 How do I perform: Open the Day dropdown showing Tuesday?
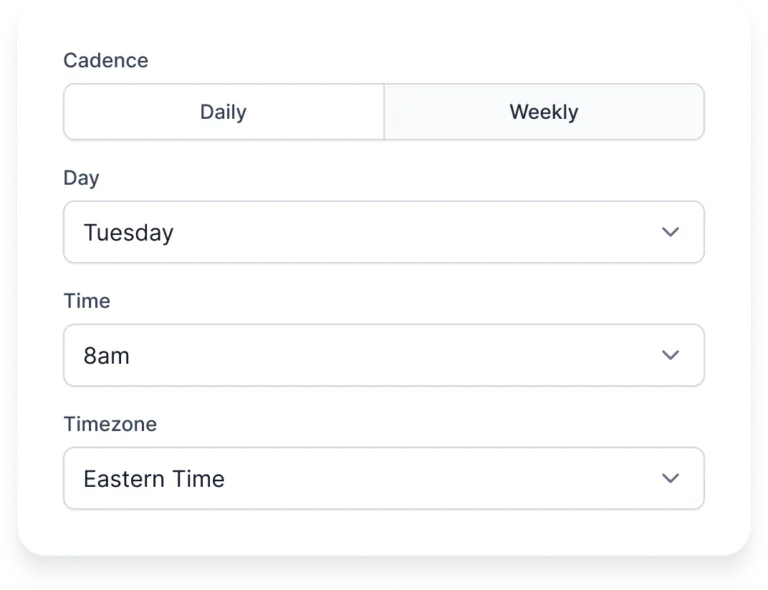(384, 232)
